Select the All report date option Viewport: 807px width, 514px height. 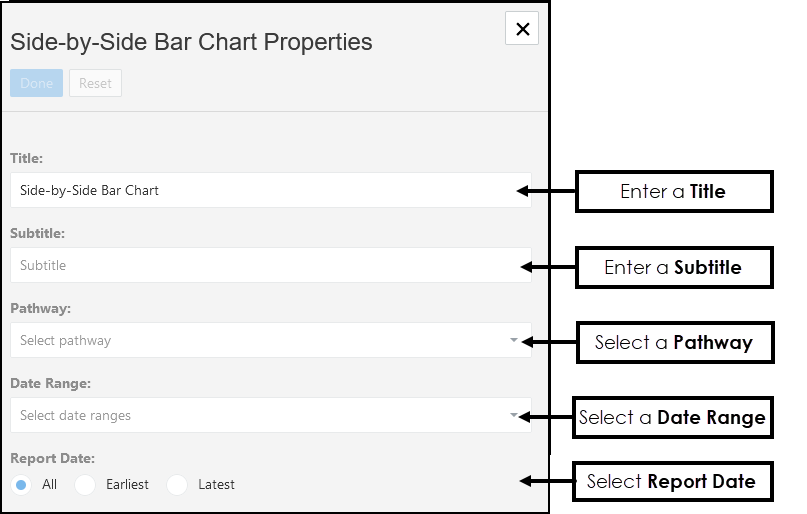click(x=21, y=485)
